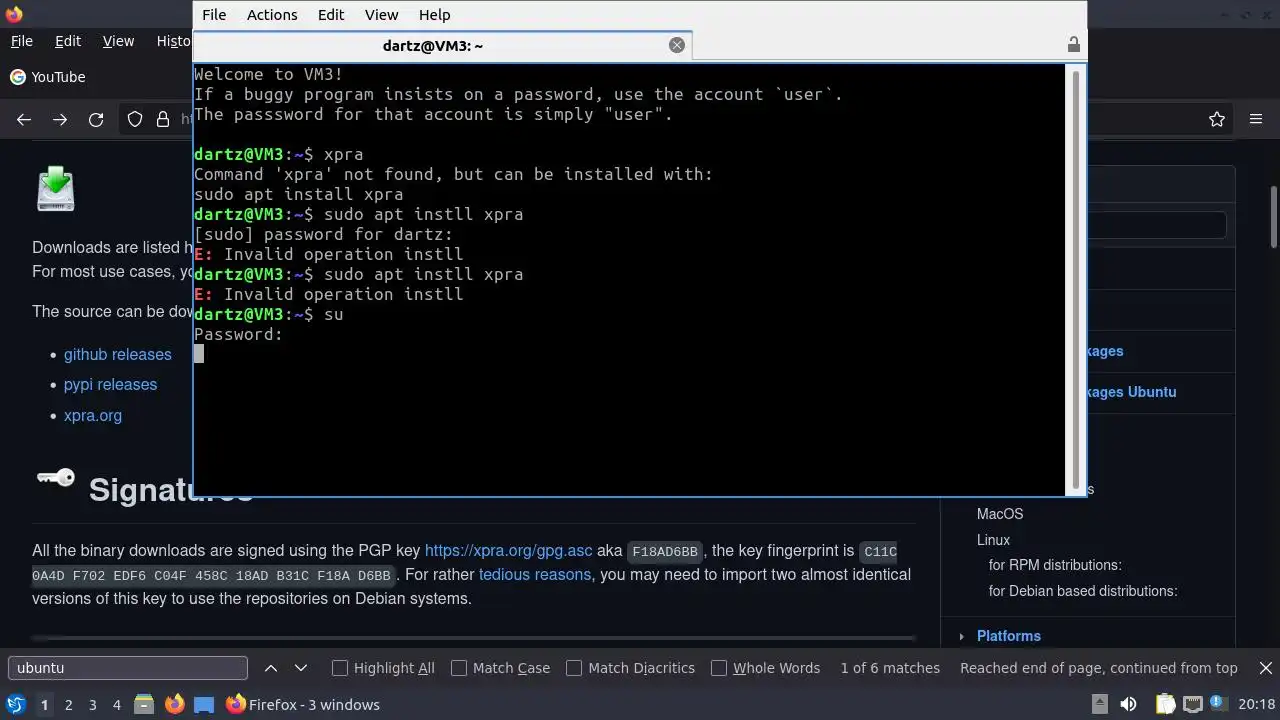1280x720 pixels.
Task: Open Firefox File menu
Action: (x=22, y=41)
